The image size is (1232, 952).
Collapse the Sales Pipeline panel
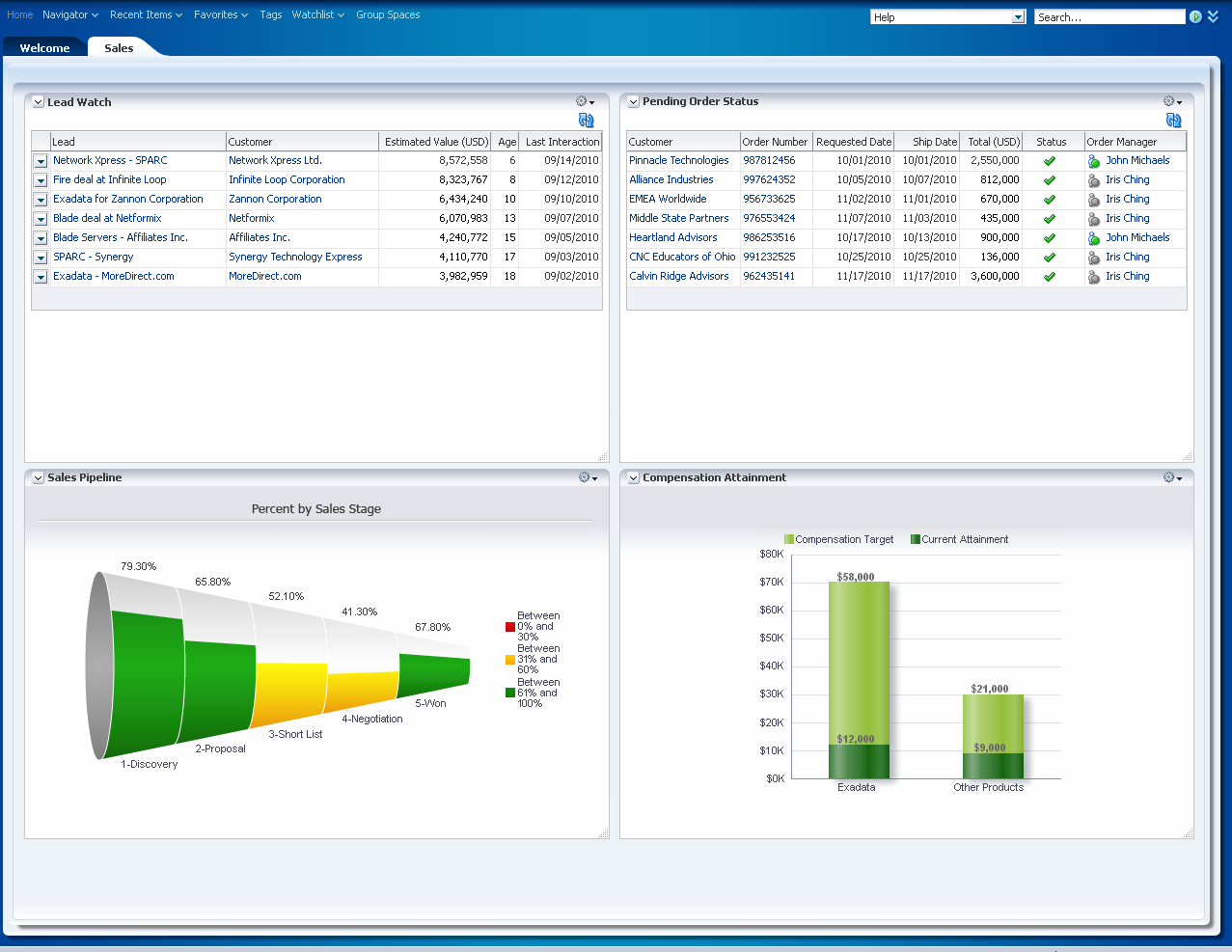[x=39, y=478]
